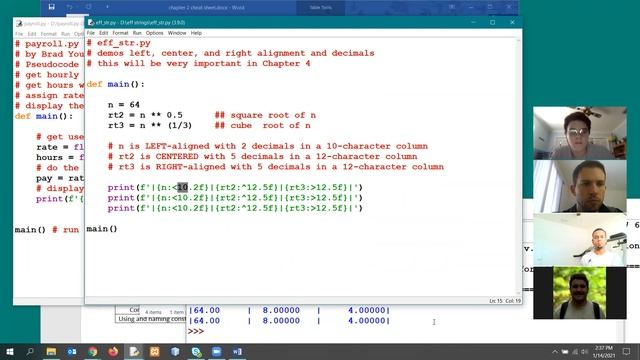
Task: Open Zoom from the taskbar
Action: 216,351
